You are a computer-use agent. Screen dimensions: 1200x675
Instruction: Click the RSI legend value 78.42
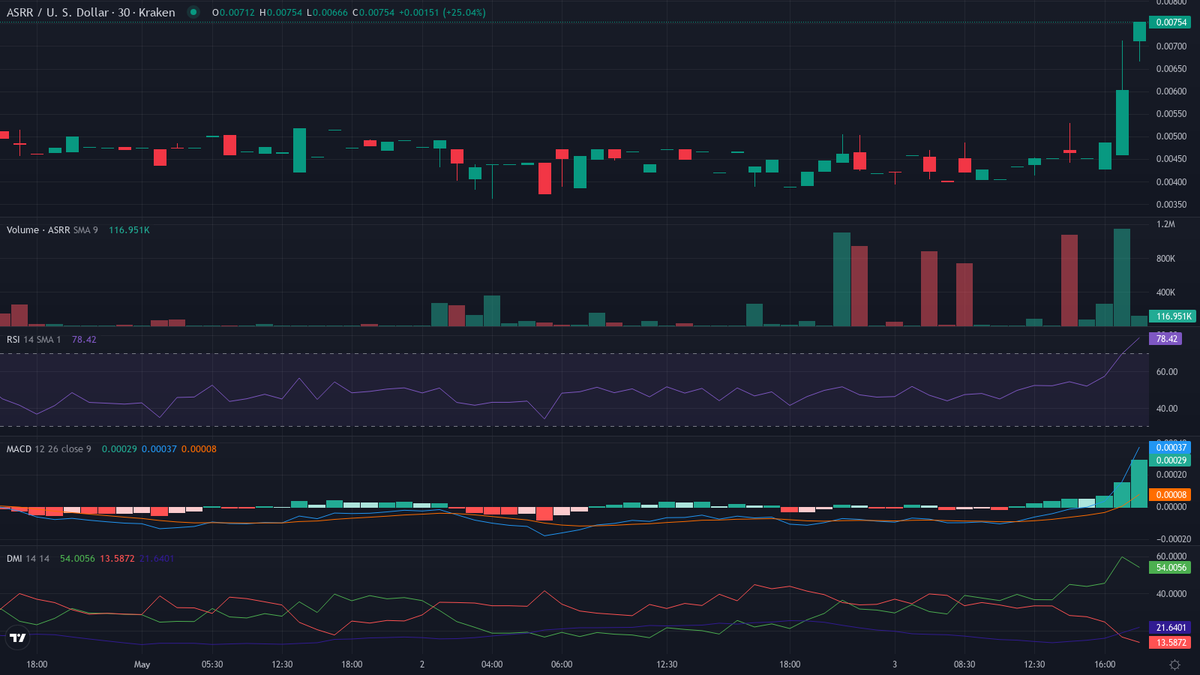click(x=84, y=339)
